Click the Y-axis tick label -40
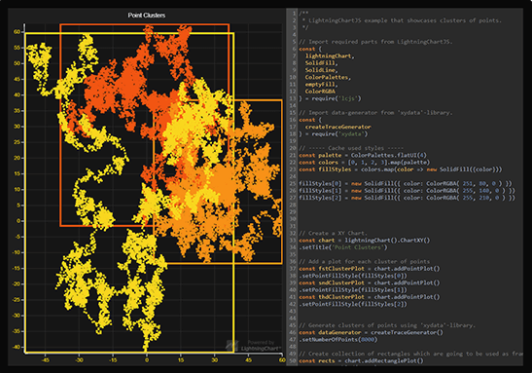Viewport: 532px width, 373px height. [16, 347]
